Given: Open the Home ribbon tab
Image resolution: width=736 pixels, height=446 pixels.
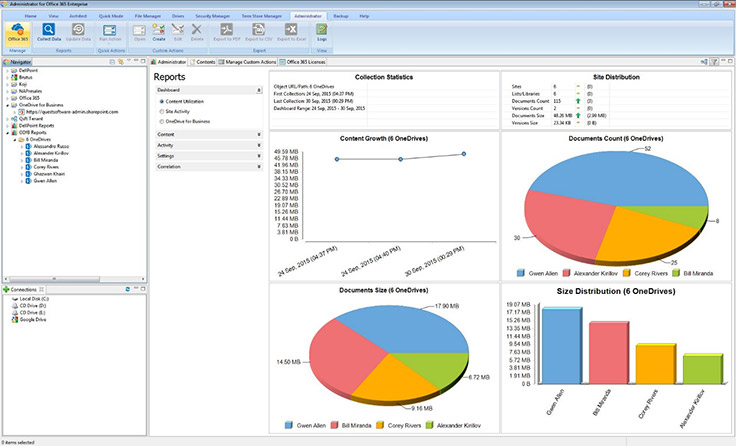Looking at the screenshot, I should click(x=31, y=16).
